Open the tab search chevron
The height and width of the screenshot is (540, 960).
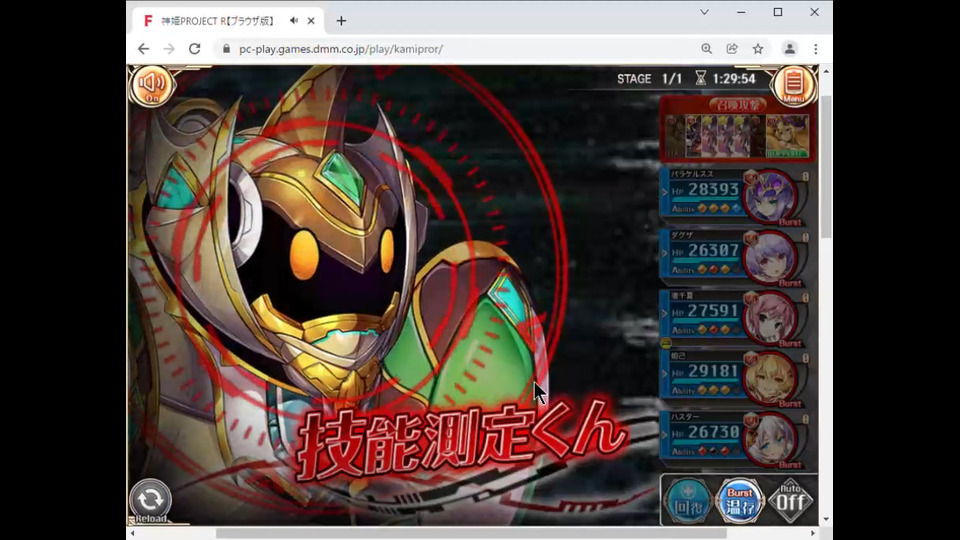point(704,12)
